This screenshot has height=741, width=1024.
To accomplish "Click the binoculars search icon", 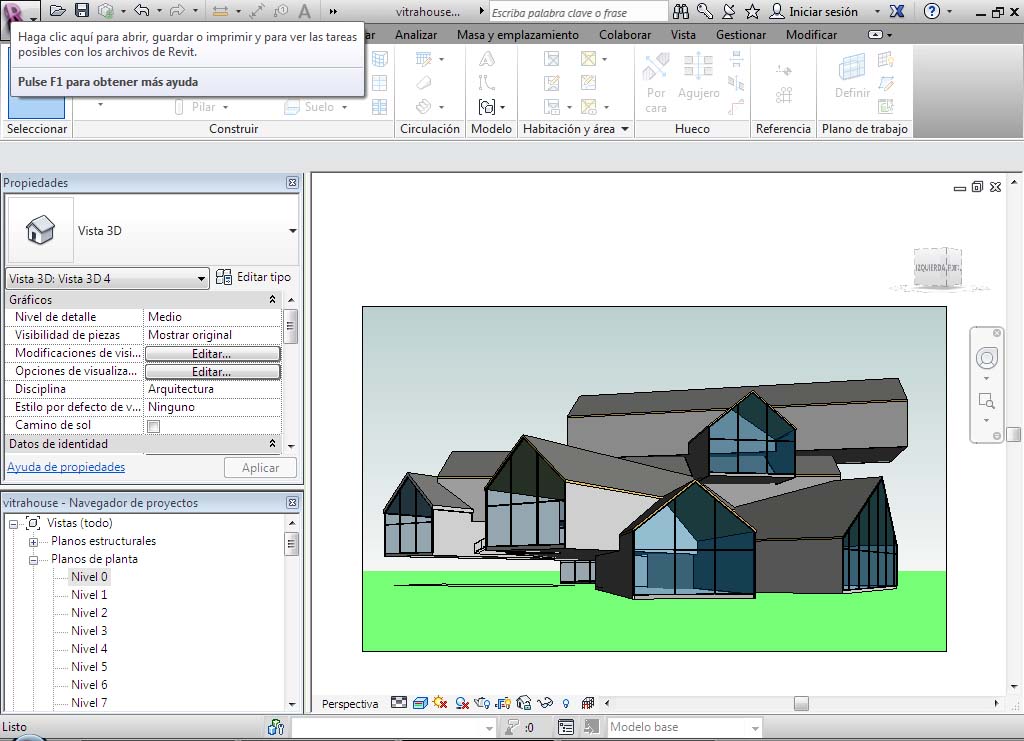I will click(x=681, y=12).
